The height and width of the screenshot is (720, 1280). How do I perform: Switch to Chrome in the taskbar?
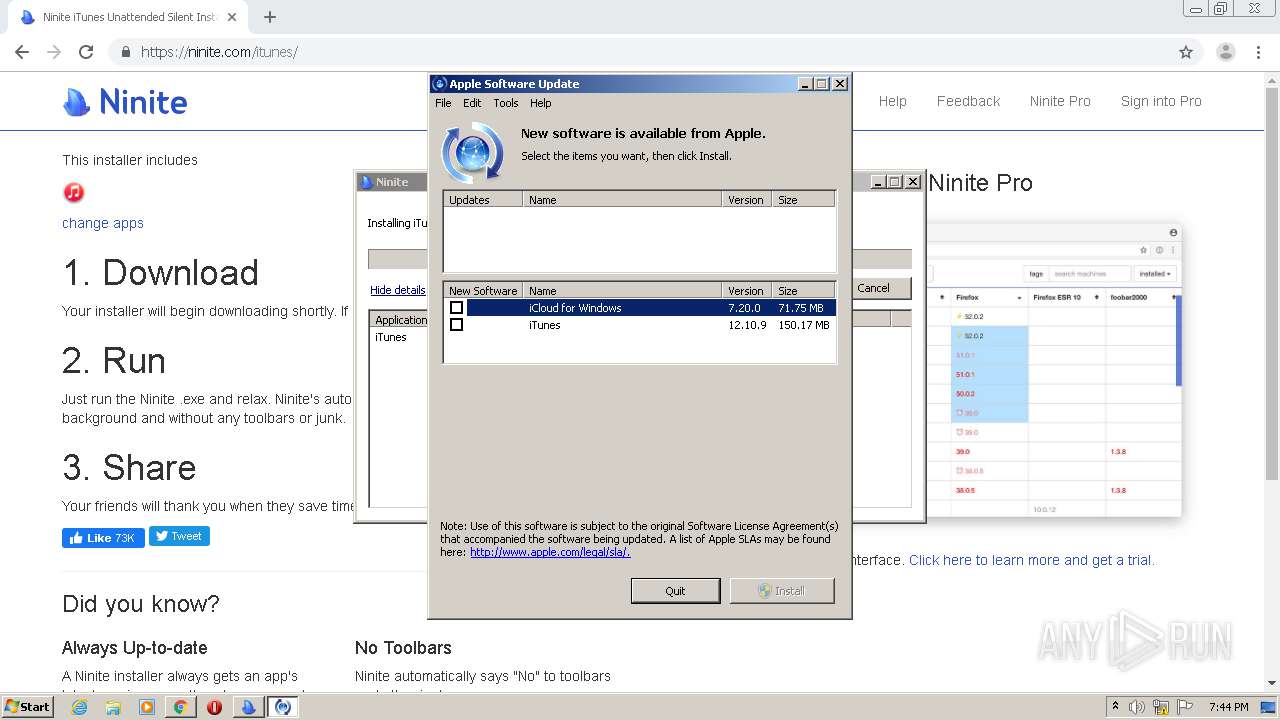pos(180,707)
